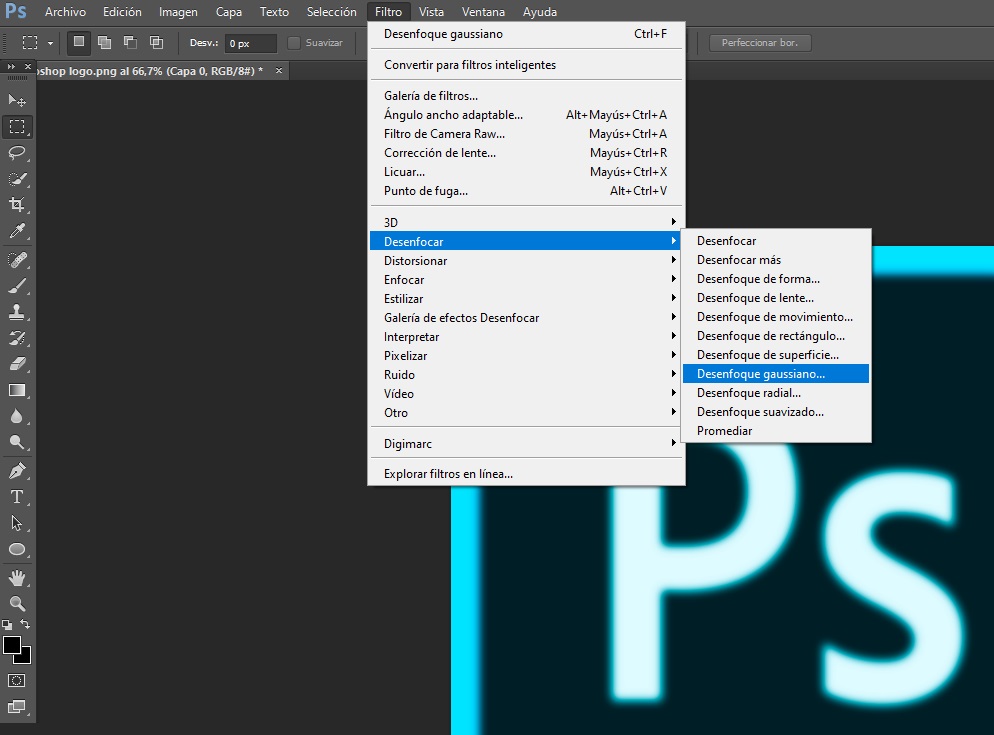Select the Zoom magnifier tool
Image resolution: width=994 pixels, height=735 pixels.
(x=17, y=604)
